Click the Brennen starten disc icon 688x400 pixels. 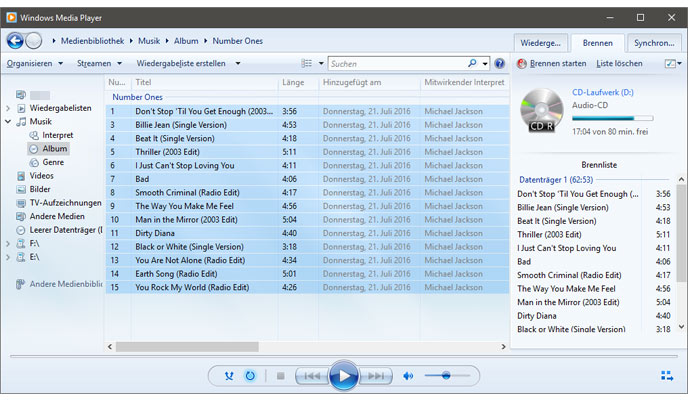pyautogui.click(x=522, y=64)
